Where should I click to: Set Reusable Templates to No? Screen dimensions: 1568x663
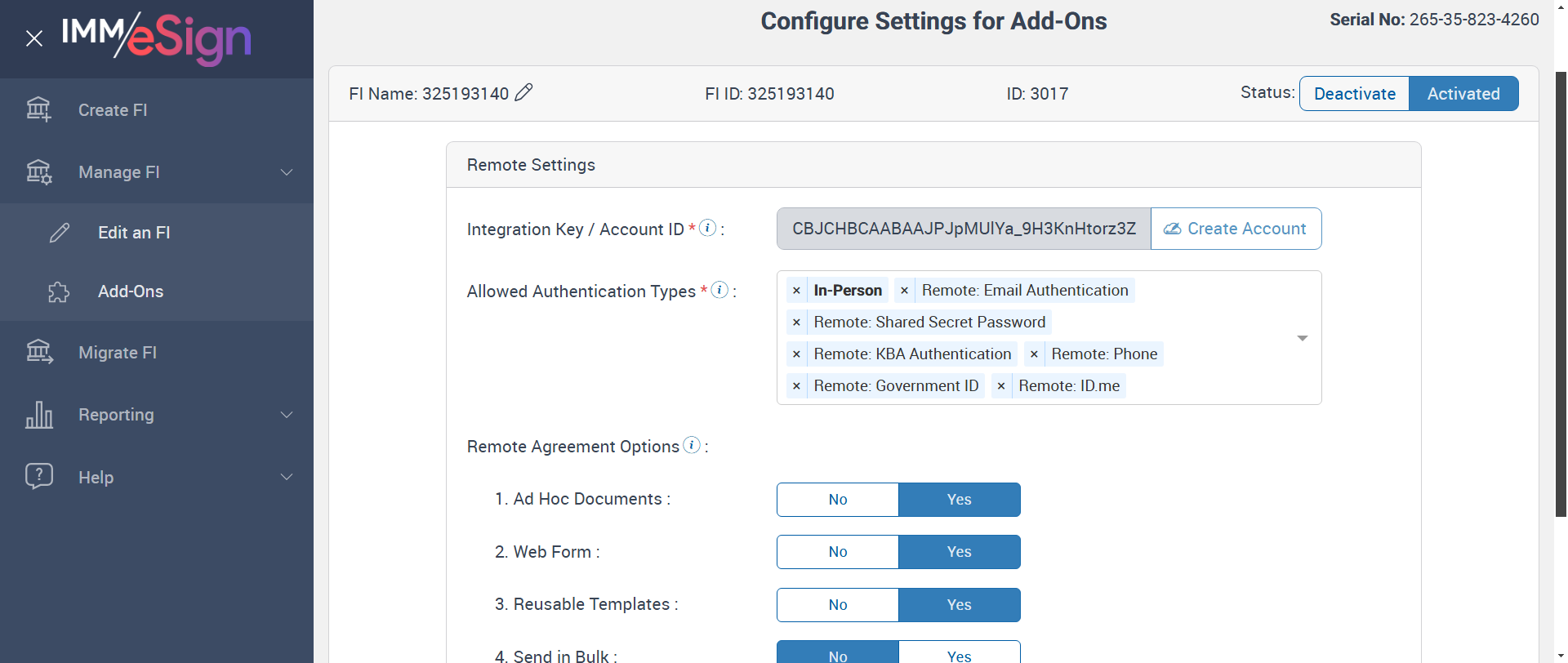pyautogui.click(x=838, y=605)
